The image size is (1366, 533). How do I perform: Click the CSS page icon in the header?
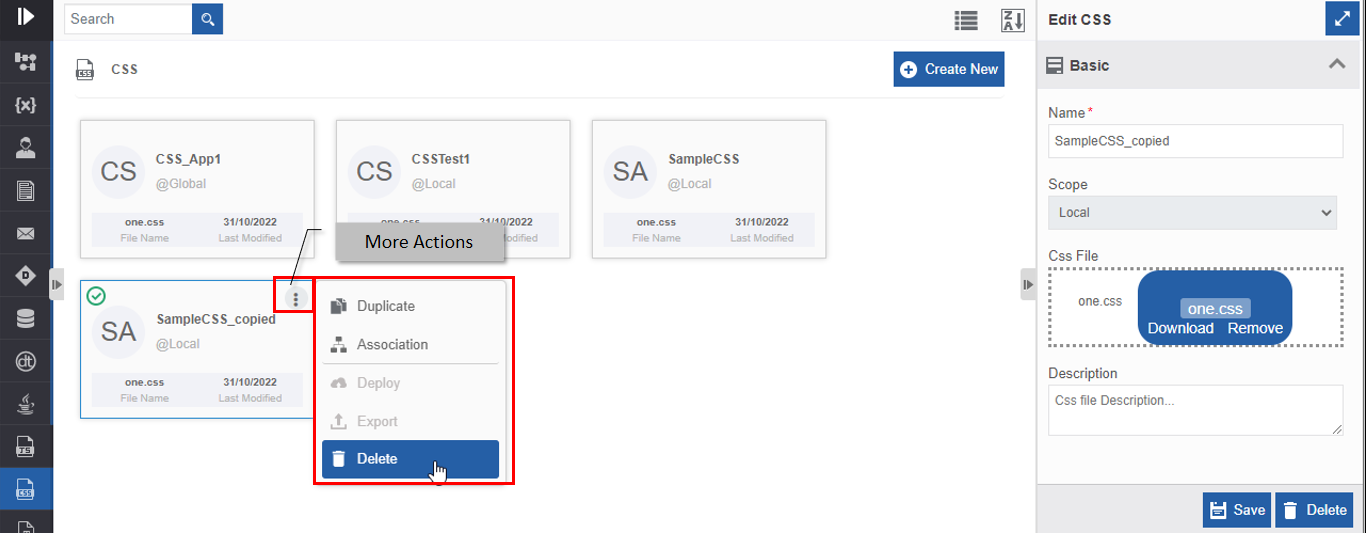86,70
